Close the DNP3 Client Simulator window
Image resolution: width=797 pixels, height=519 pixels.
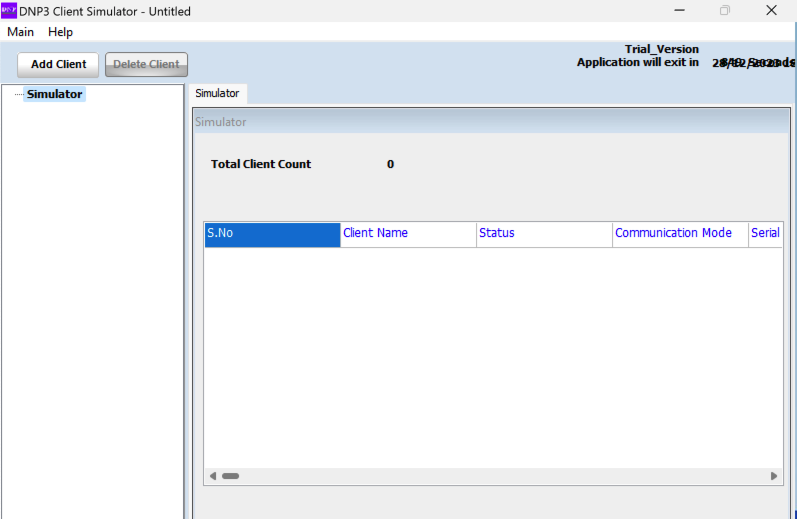pyautogui.click(x=771, y=10)
